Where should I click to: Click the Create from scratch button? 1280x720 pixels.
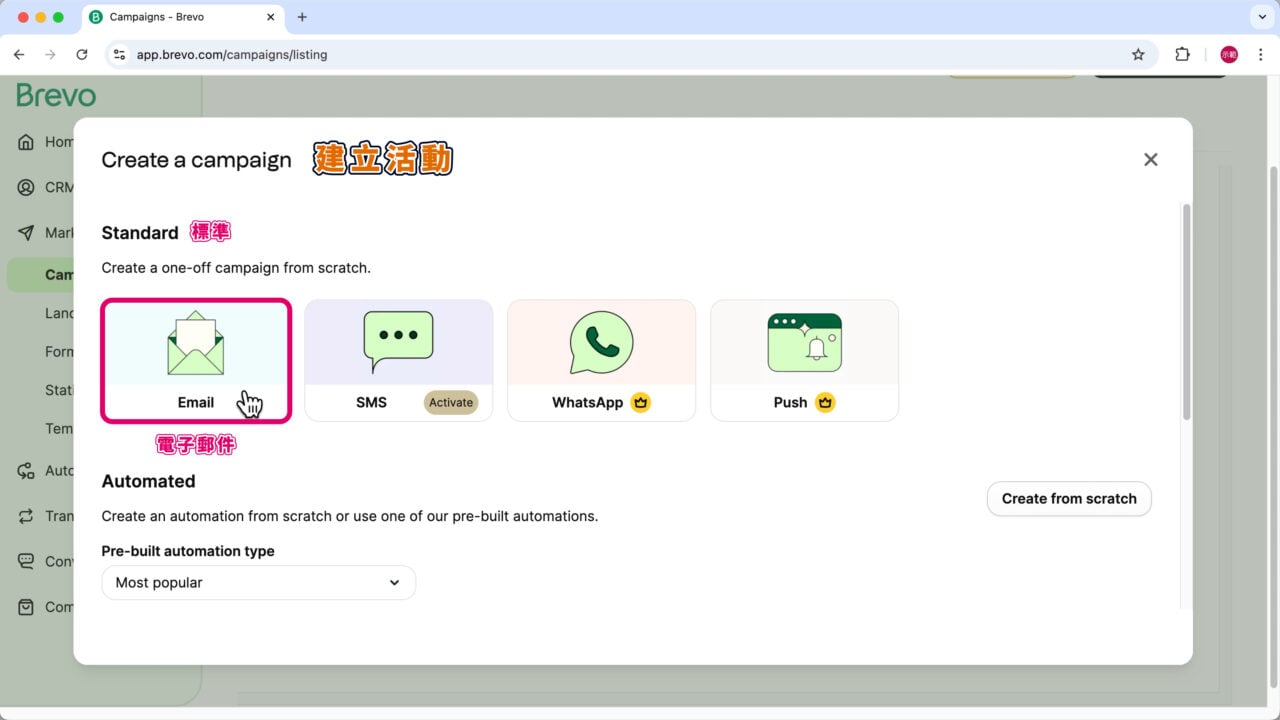[1068, 498]
